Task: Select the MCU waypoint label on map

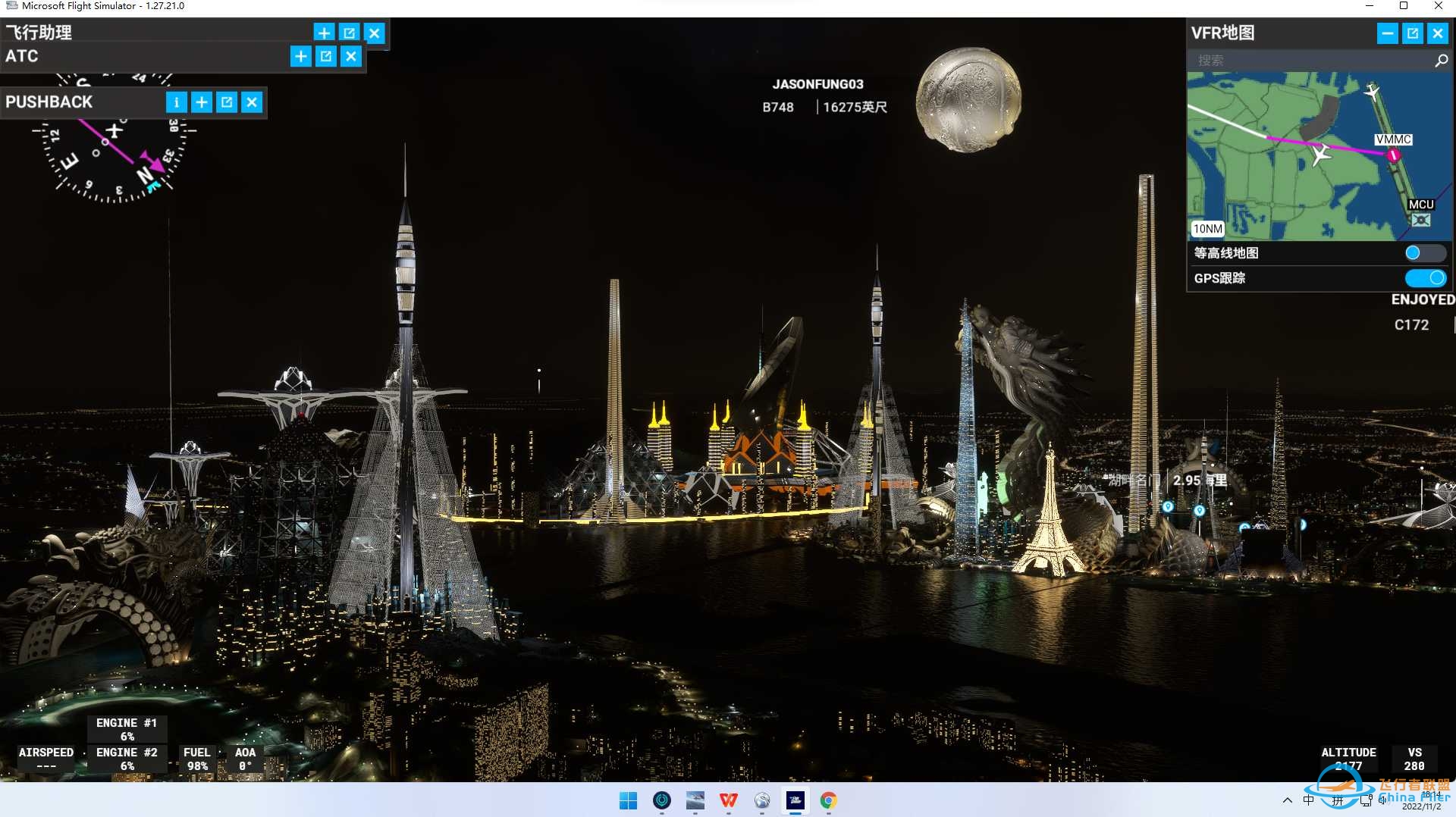Action: 1421,205
